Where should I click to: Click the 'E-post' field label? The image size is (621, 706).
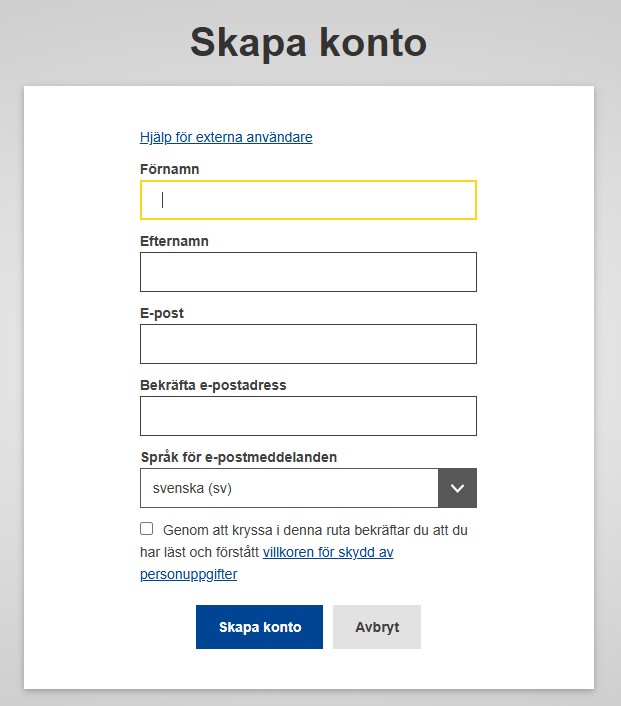[162, 313]
